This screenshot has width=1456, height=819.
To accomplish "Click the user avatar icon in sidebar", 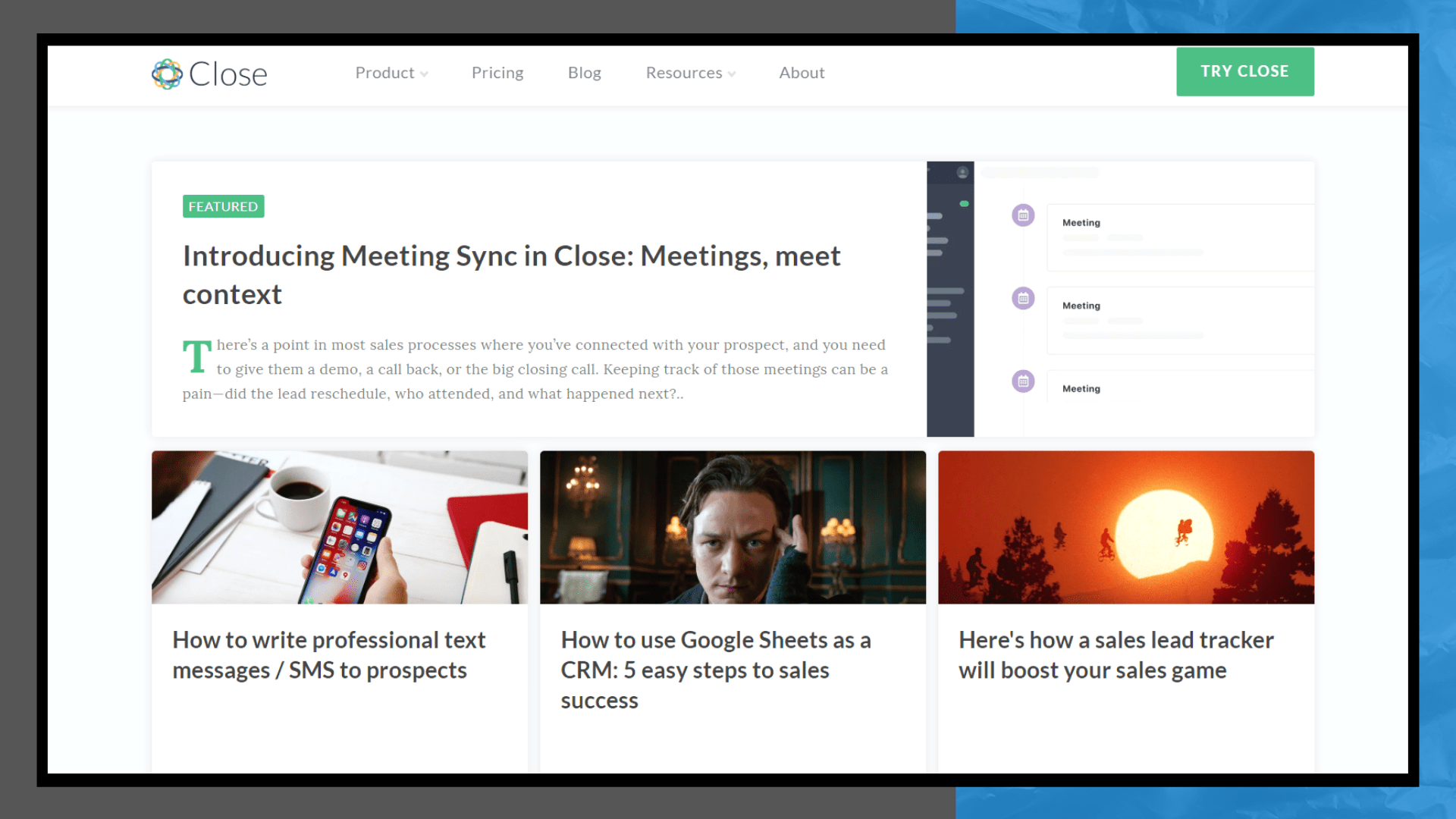I will click(x=962, y=172).
